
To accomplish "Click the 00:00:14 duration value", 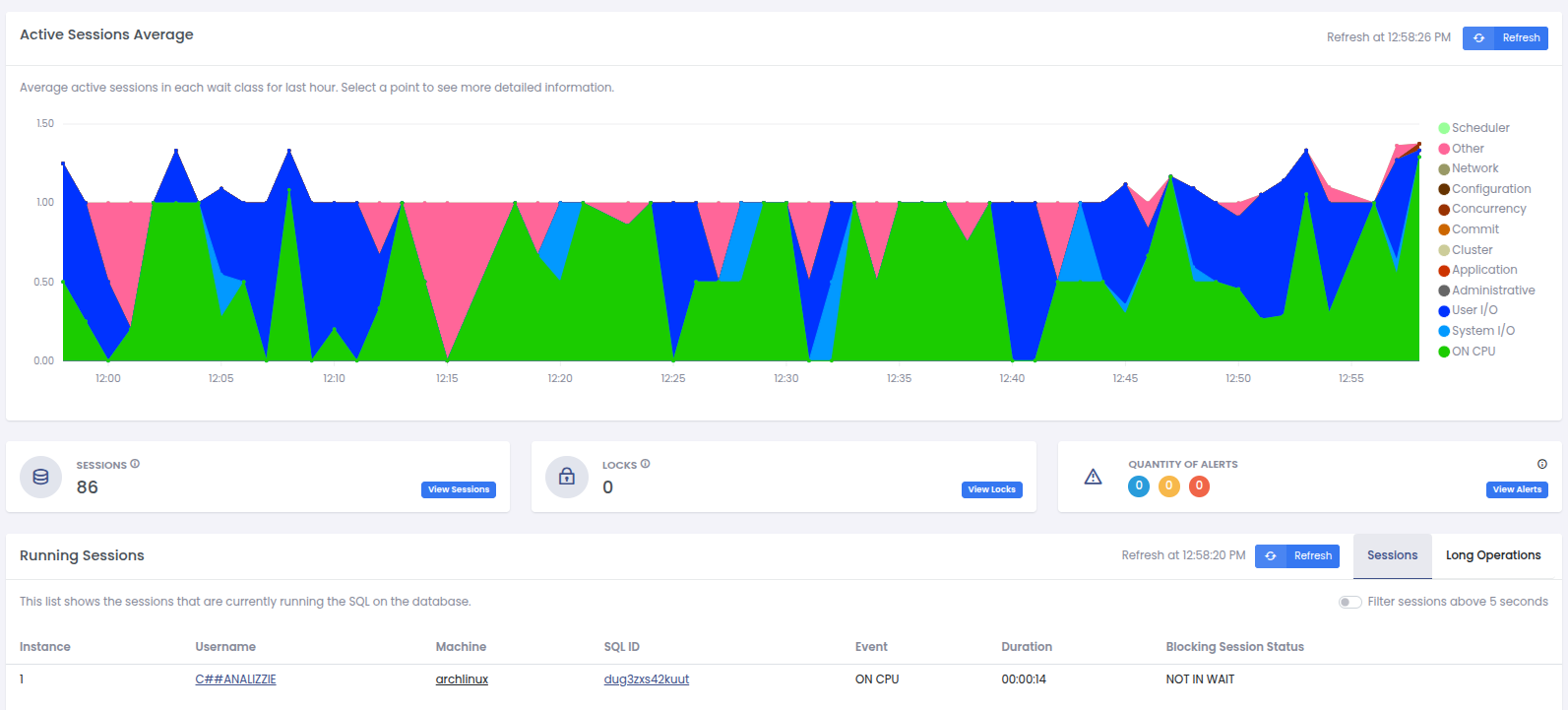I will tap(1024, 679).
